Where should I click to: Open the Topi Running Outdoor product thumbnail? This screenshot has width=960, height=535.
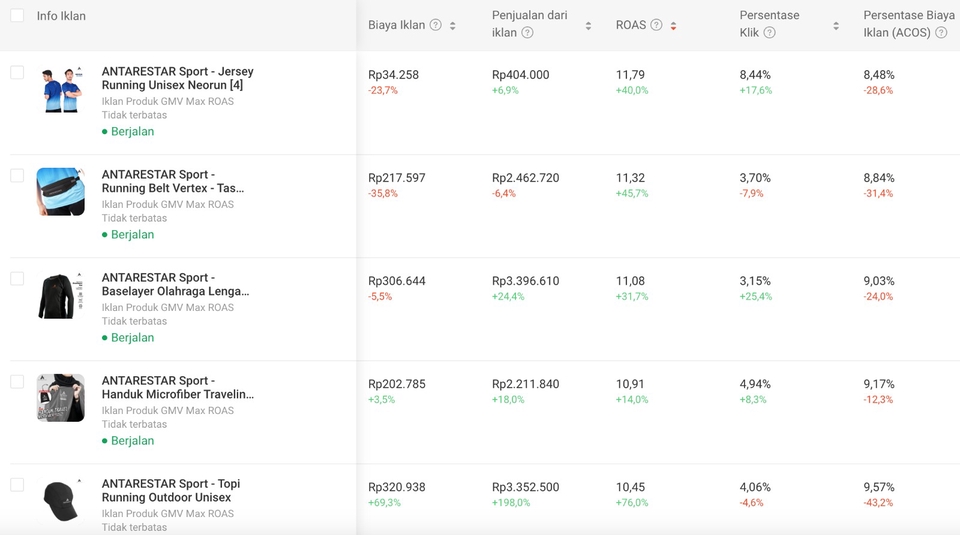click(x=61, y=501)
